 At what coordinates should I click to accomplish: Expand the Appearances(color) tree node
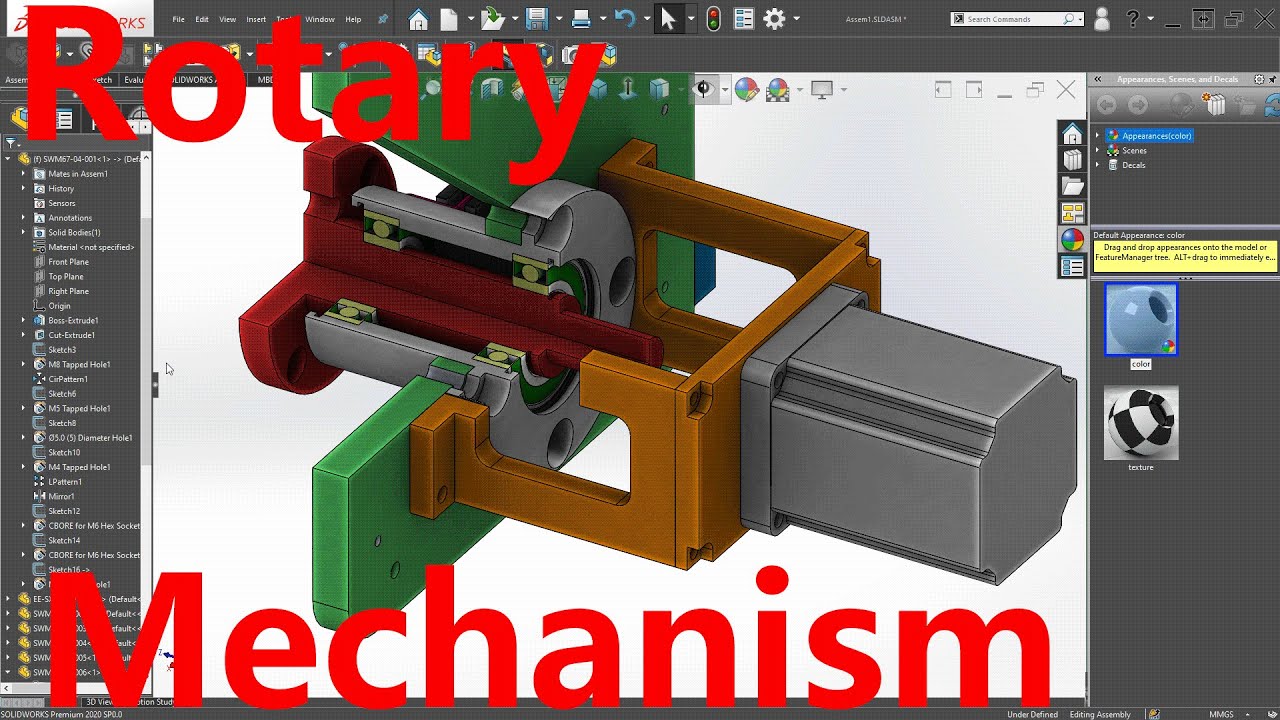[x=1097, y=136]
